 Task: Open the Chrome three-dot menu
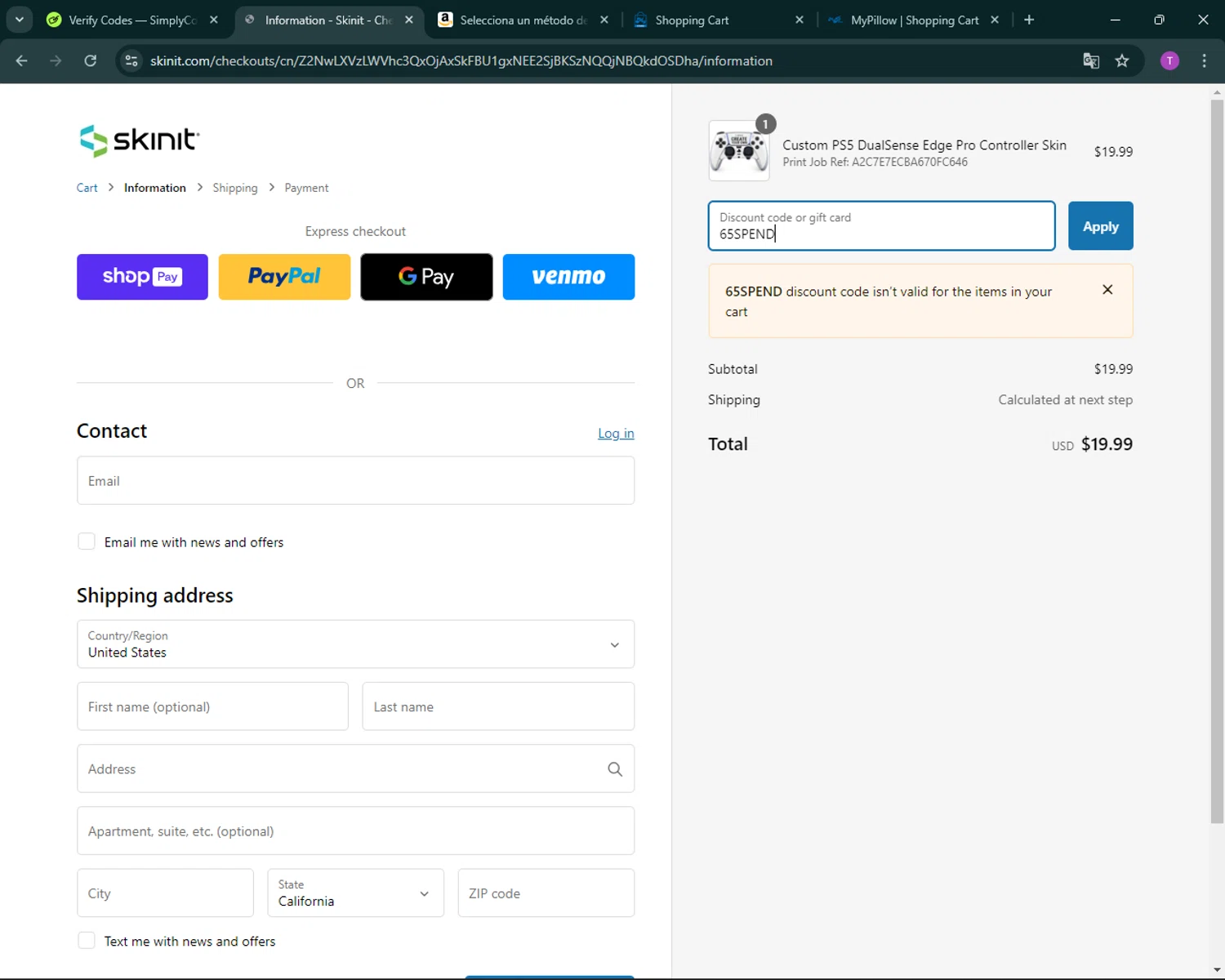(x=1204, y=60)
